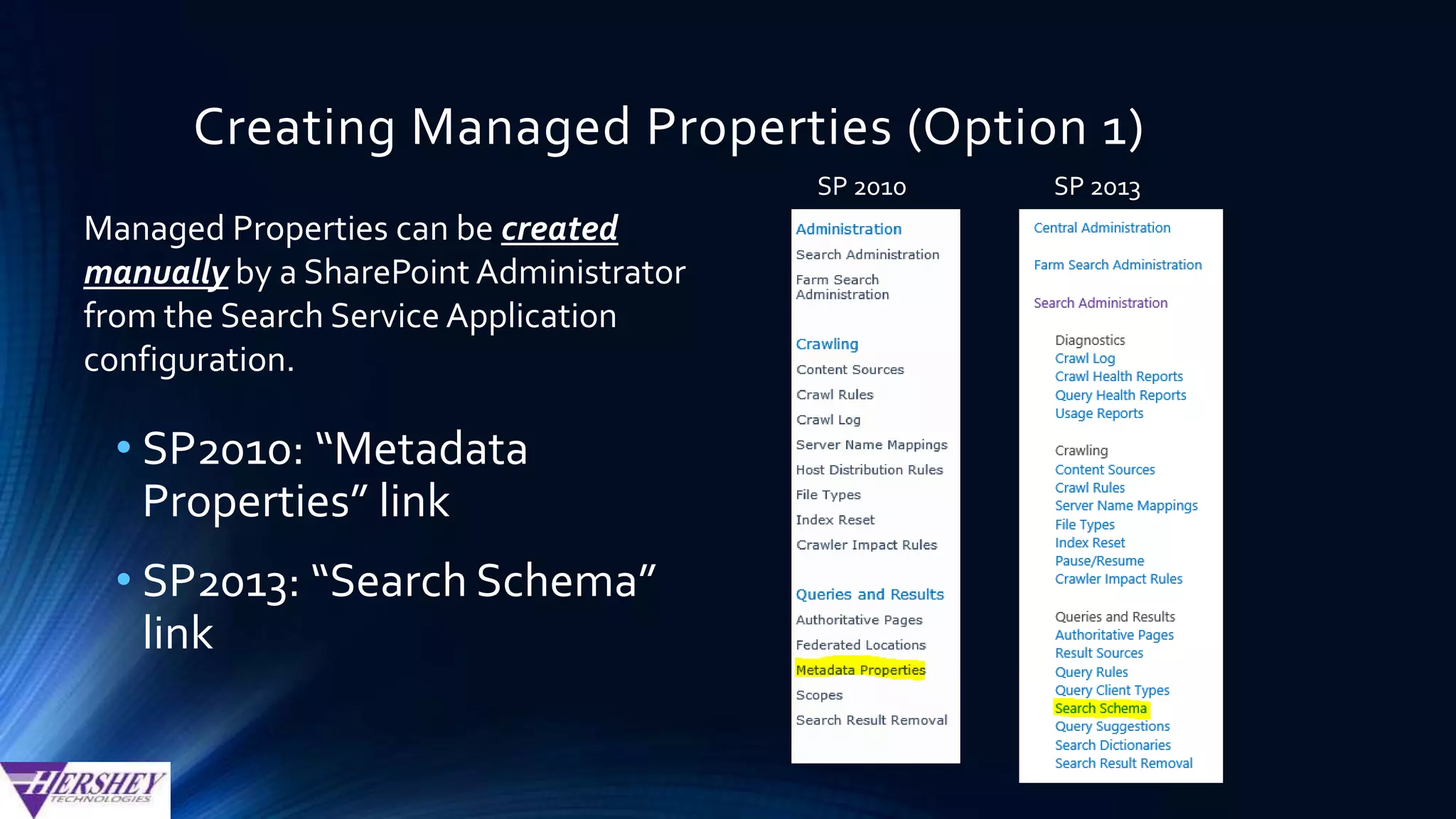The width and height of the screenshot is (1456, 819).
Task: Open Search Administration in SP 2013 panel
Action: tap(1101, 303)
